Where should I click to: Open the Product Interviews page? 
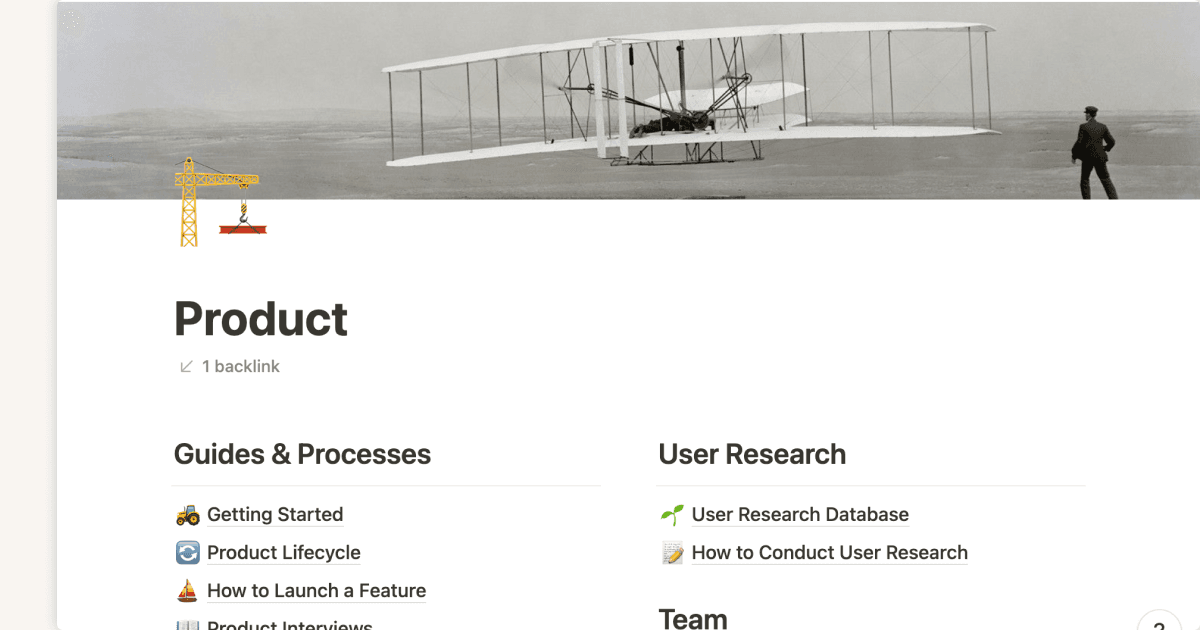[290, 624]
